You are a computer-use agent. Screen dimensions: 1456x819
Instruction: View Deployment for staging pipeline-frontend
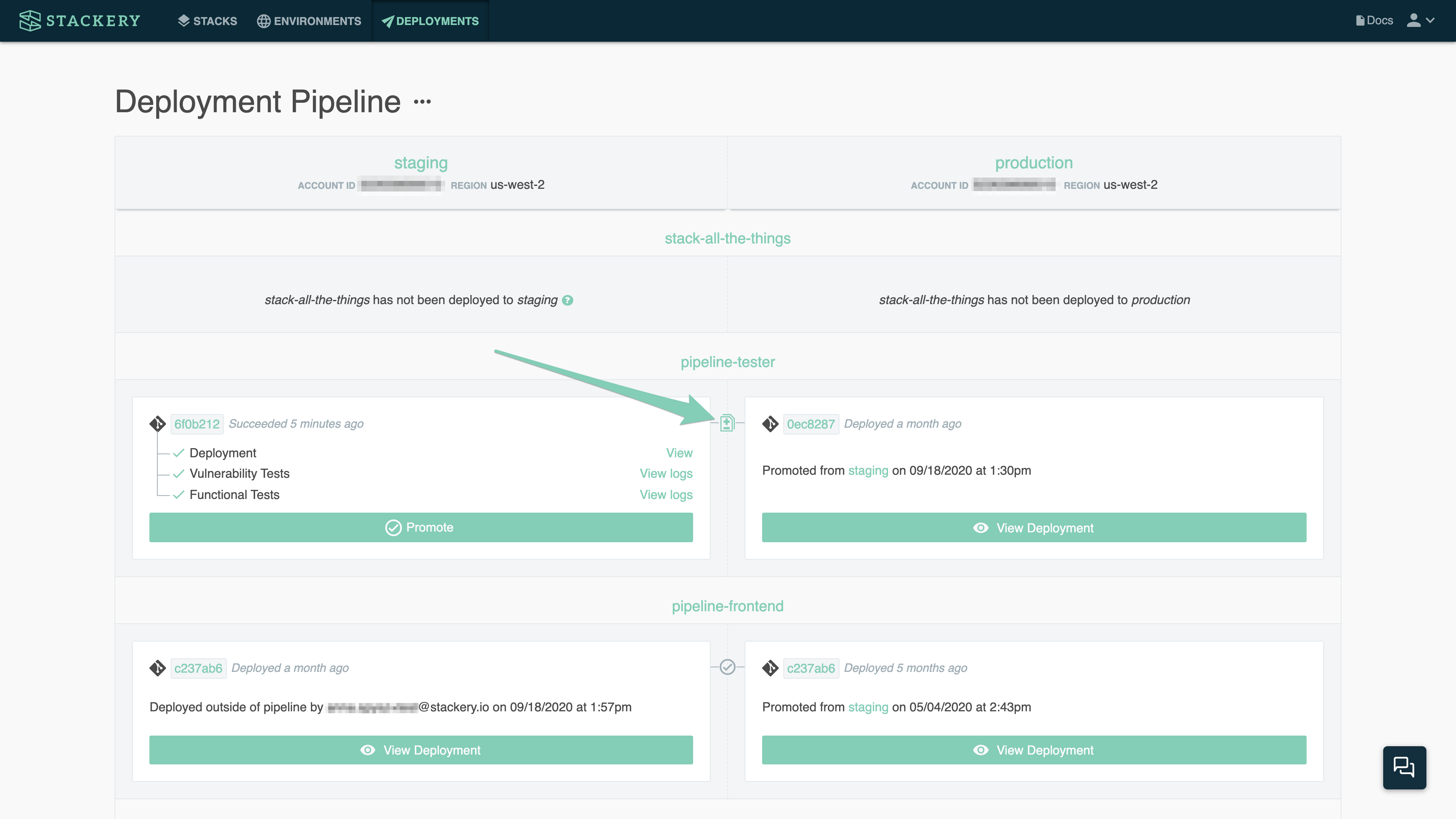420,750
